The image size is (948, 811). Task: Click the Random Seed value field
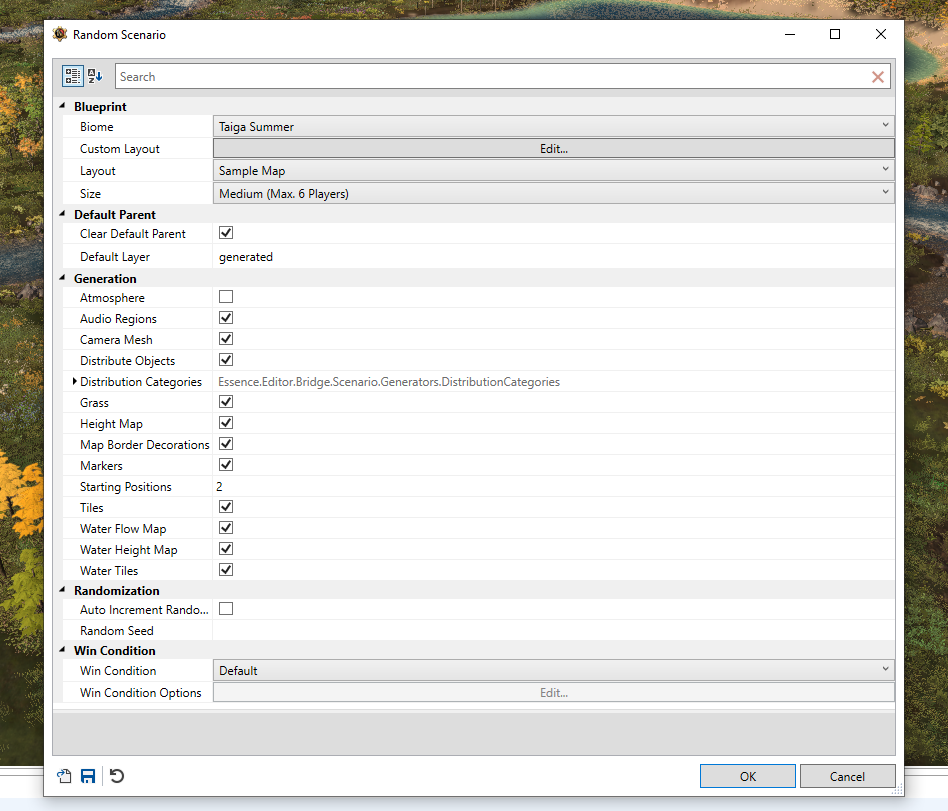pyautogui.click(x=553, y=630)
